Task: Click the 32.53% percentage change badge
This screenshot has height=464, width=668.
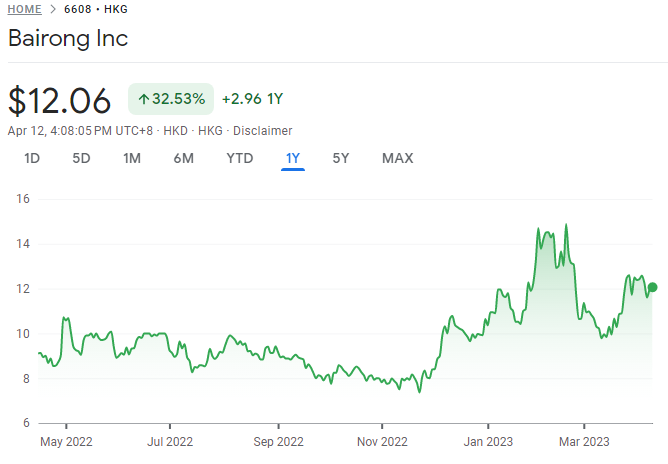Action: tap(171, 99)
